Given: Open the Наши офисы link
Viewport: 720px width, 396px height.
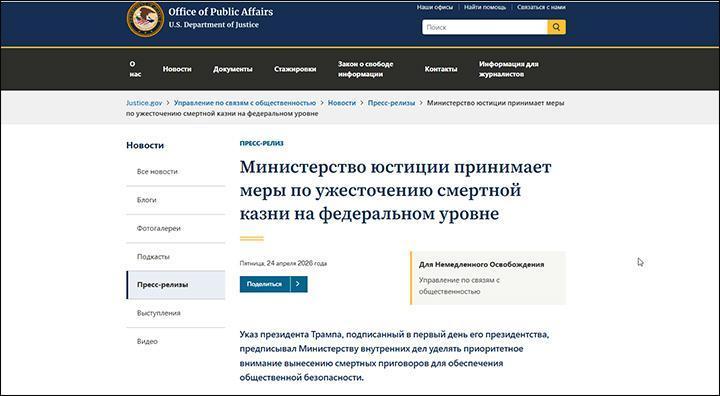Looking at the screenshot, I should click(434, 7).
